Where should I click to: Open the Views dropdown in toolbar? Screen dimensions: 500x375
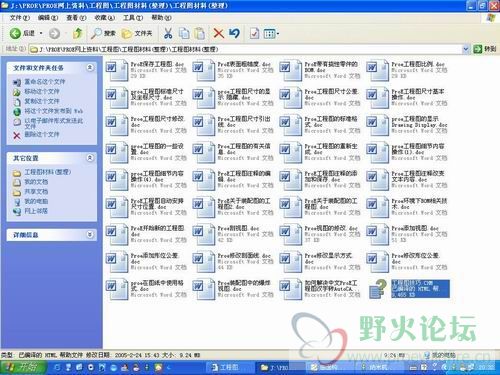pyautogui.click(x=271, y=33)
